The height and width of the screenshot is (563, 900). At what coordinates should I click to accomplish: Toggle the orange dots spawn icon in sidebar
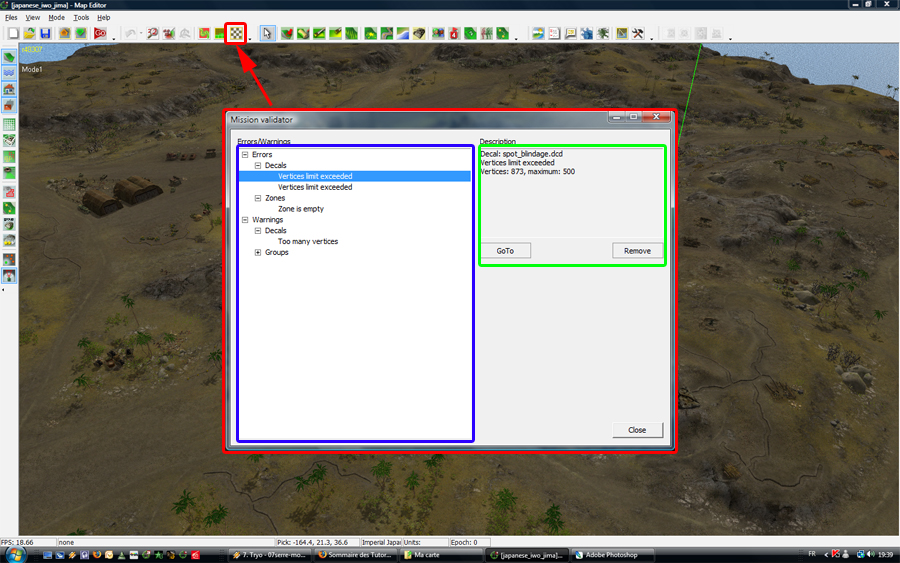tap(9, 259)
